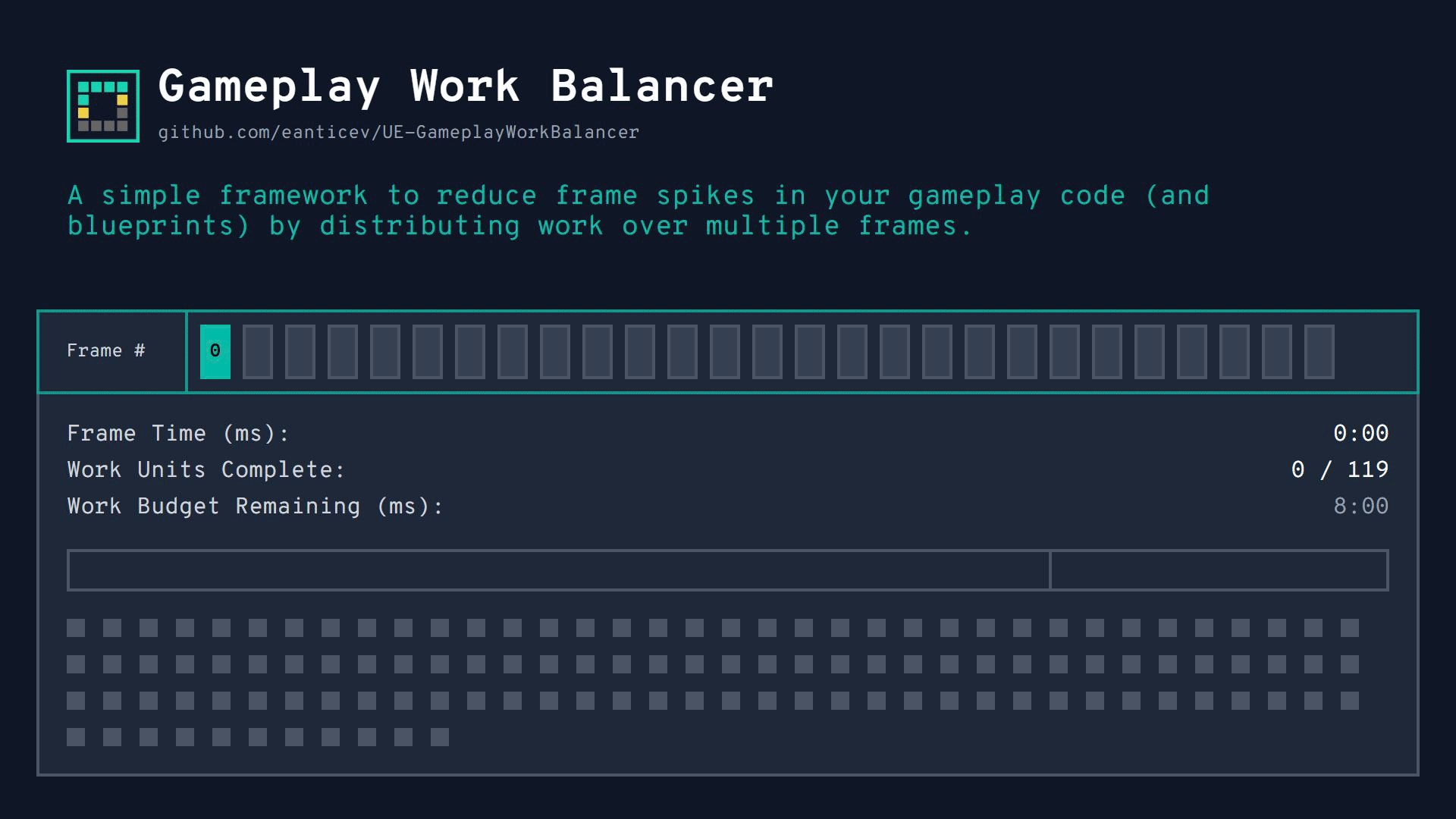Viewport: 1456px width, 819px height.
Task: Click the Work Units Complete label
Action: [x=206, y=470]
